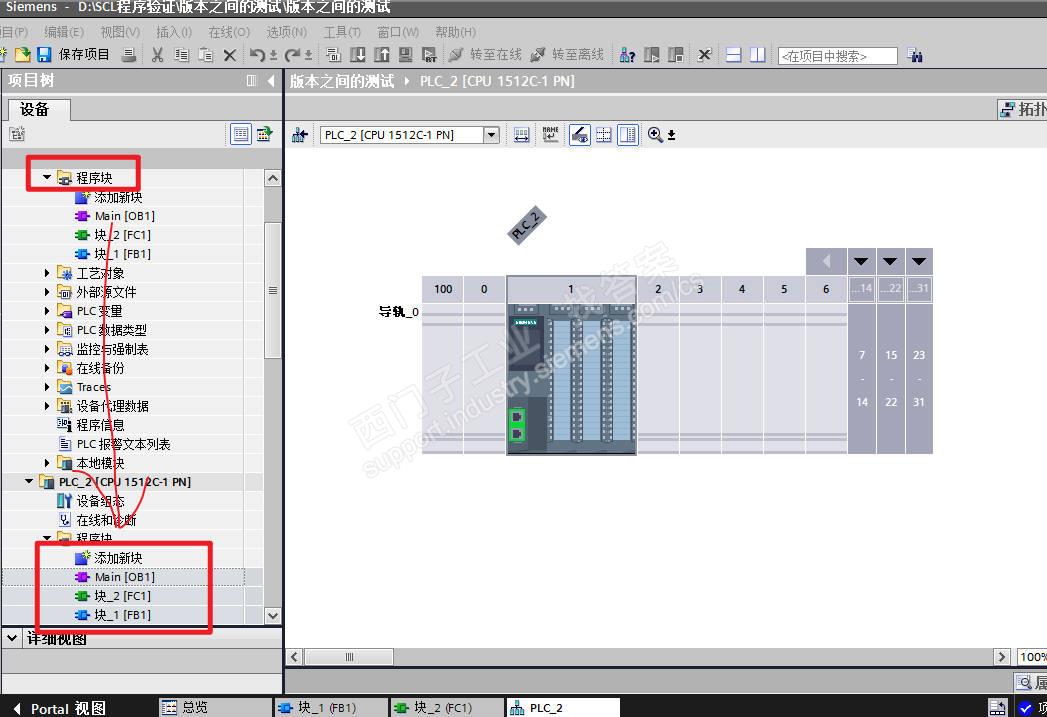
Task: Open the 插入(I) menu
Action: tap(174, 32)
